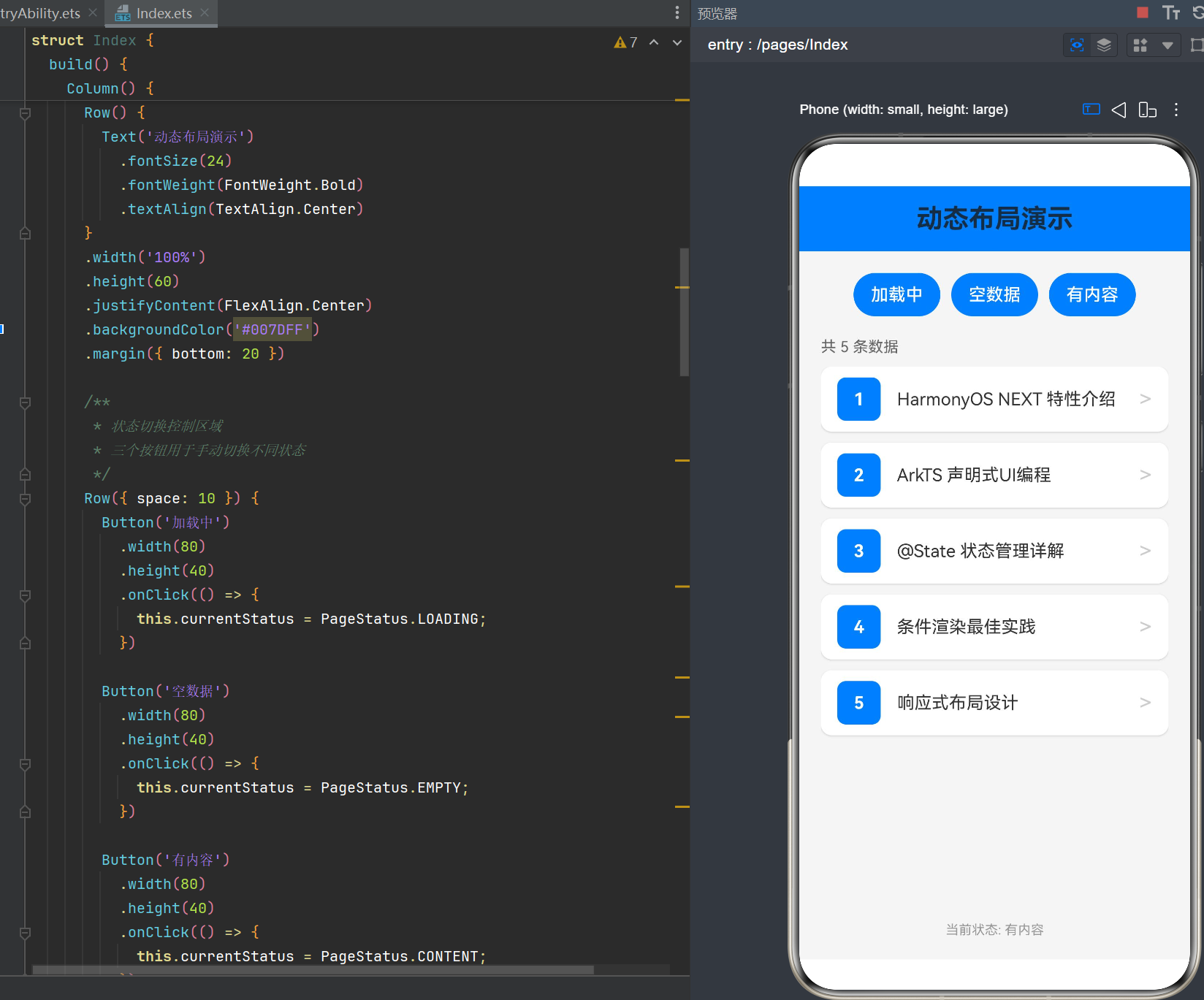Viewport: 1204px width, 1000px height.
Task: Toggle the previewer inspector eye icon
Action: [1077, 45]
